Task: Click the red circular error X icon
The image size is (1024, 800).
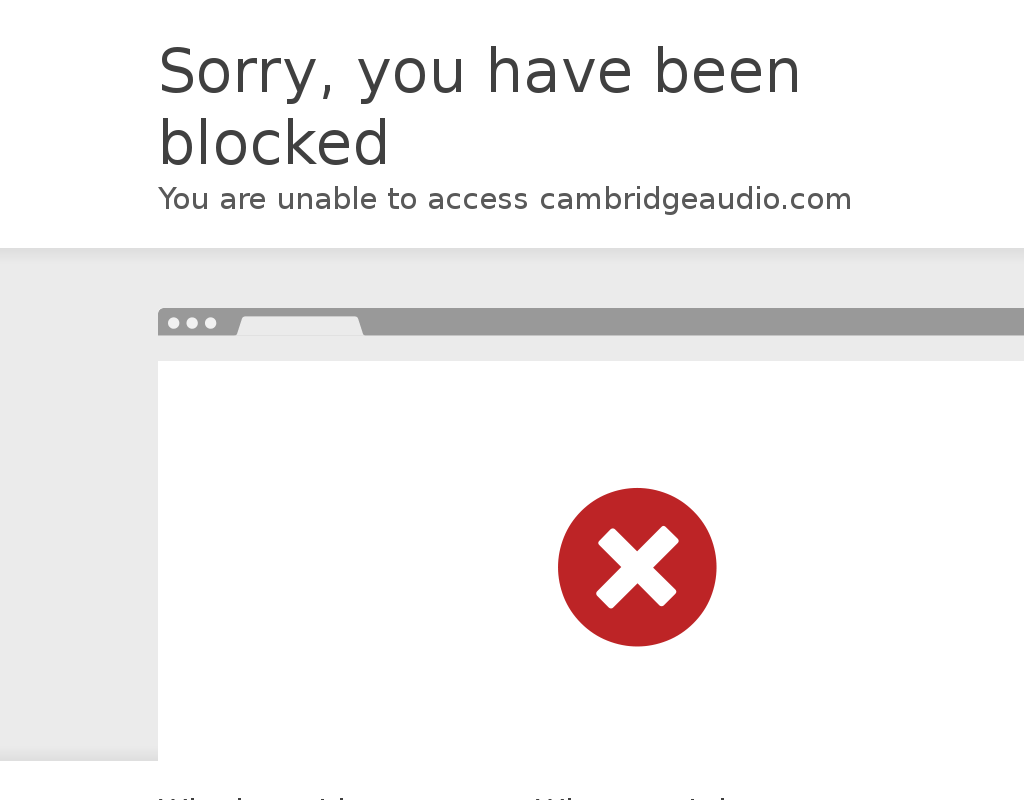Action: [x=637, y=567]
